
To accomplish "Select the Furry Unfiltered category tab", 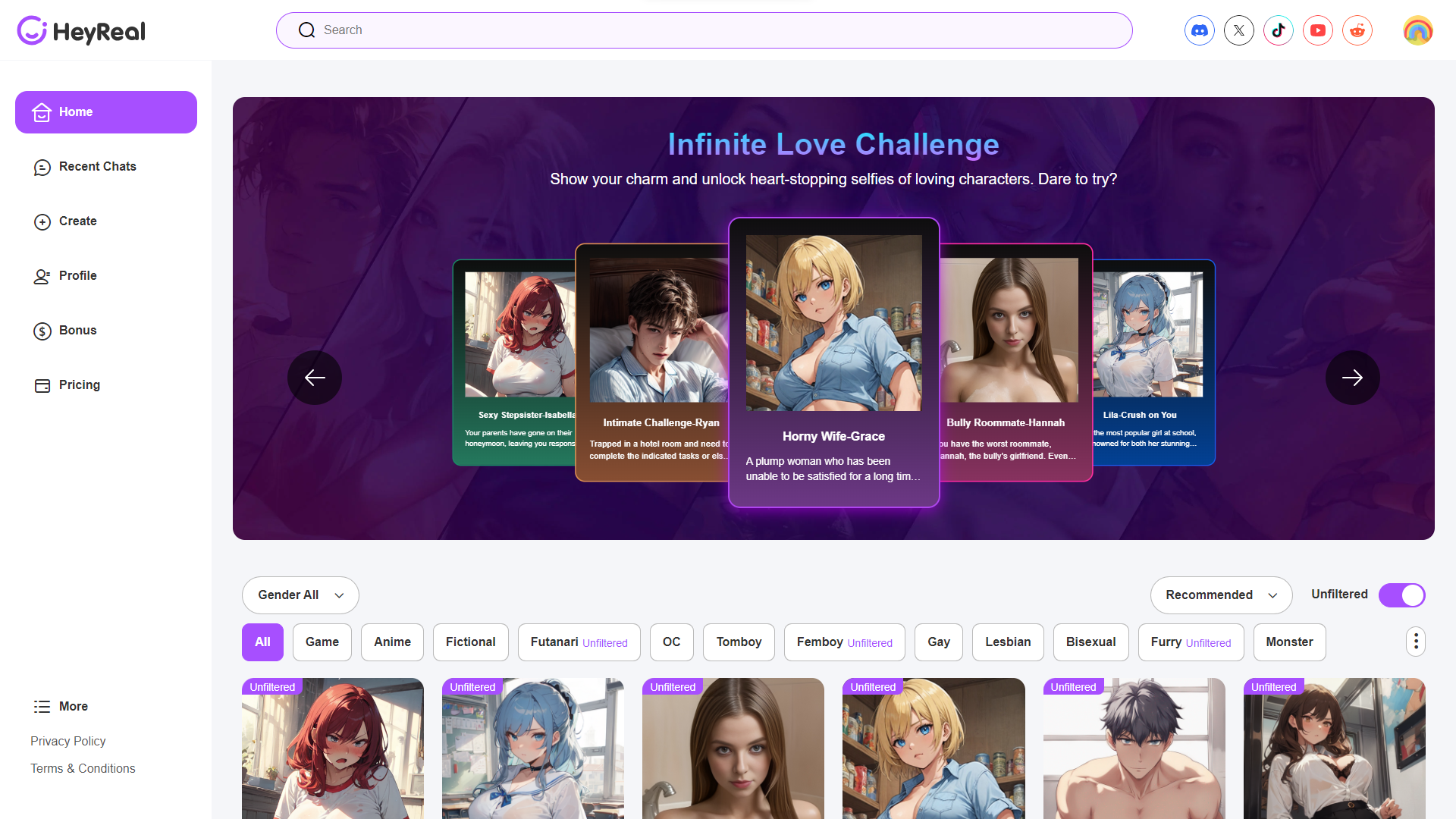I will tap(1191, 642).
